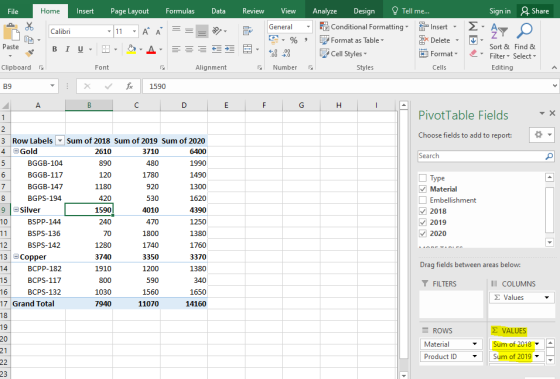Click the Insert Function fx icon
Viewport: 560px width, 379px height.
point(129,86)
